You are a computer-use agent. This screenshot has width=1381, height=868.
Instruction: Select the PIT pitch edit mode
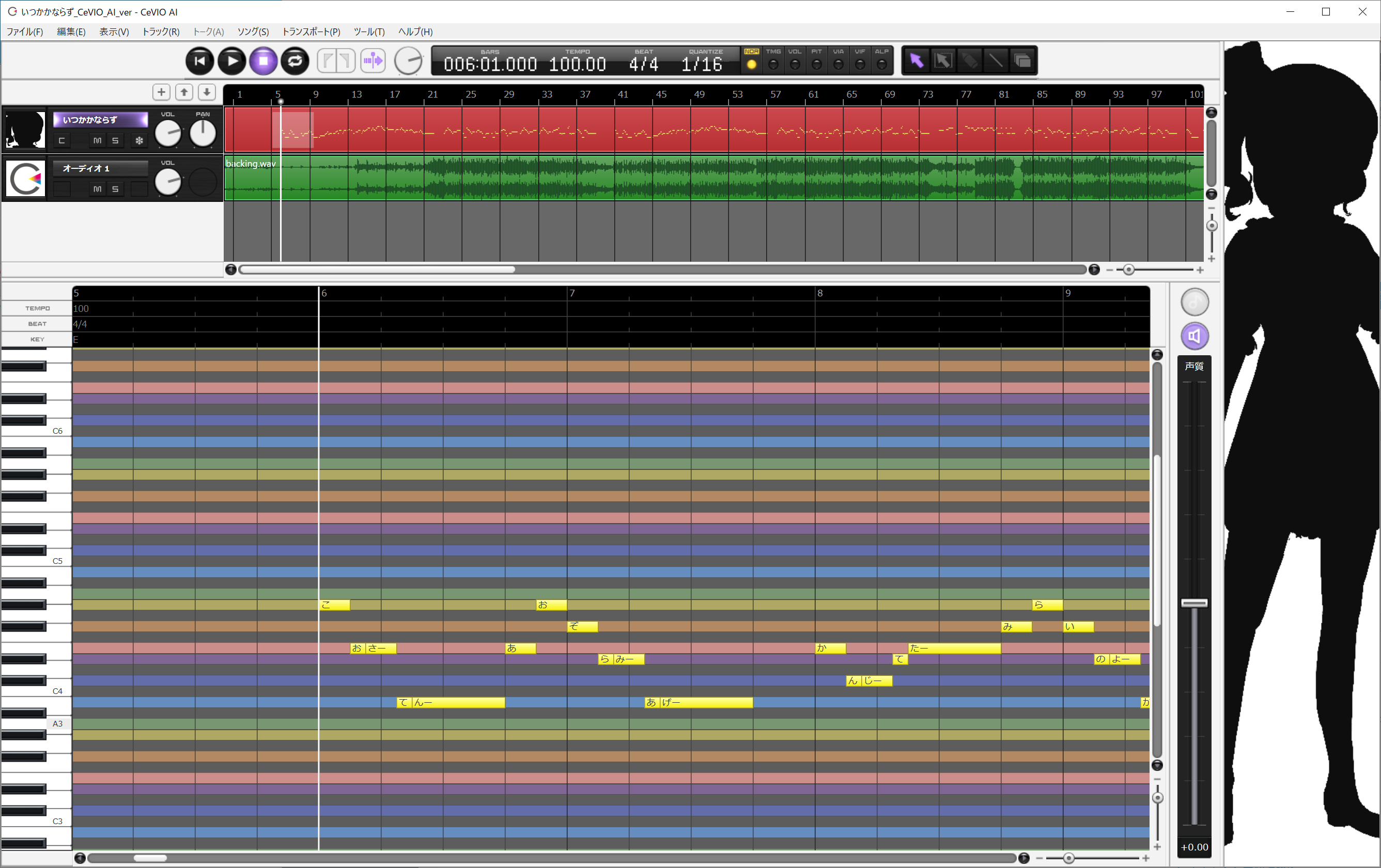point(817,60)
